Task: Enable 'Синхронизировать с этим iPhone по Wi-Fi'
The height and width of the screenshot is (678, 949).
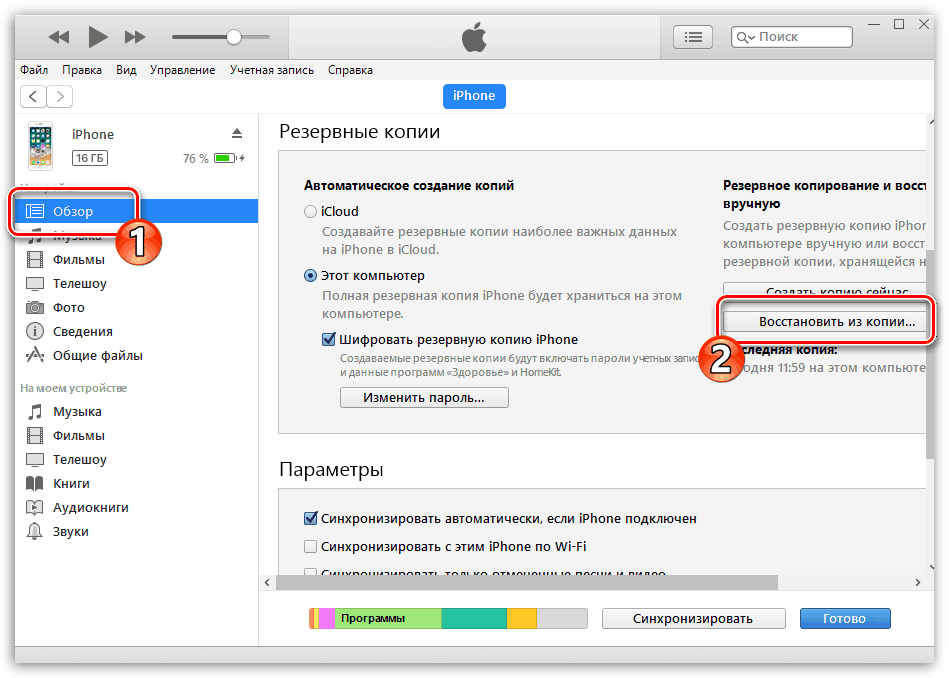Action: tap(311, 547)
